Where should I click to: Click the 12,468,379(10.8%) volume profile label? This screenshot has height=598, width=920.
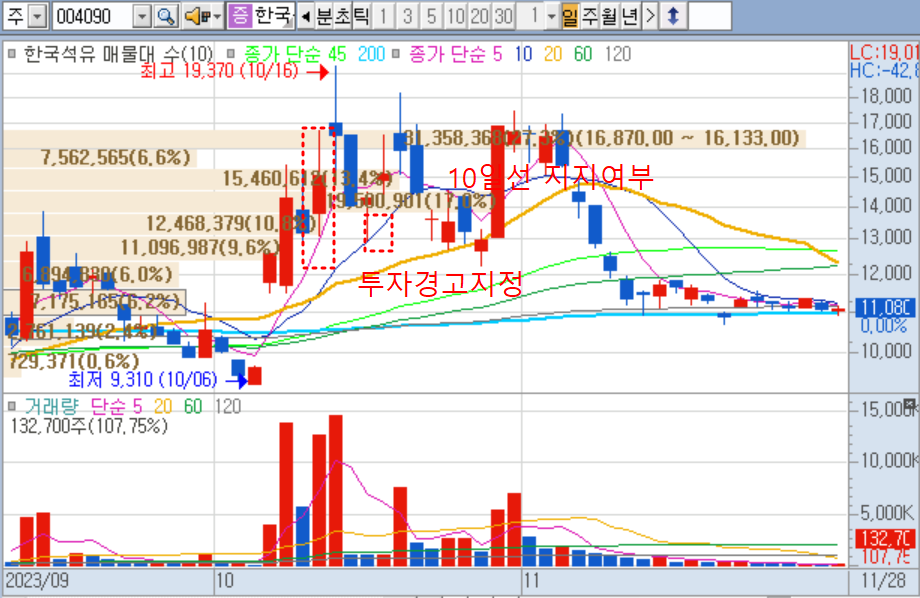click(231, 223)
